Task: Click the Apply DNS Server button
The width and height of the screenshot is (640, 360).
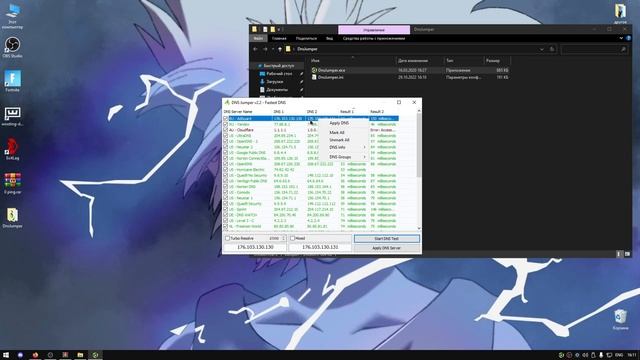Action: 387,248
